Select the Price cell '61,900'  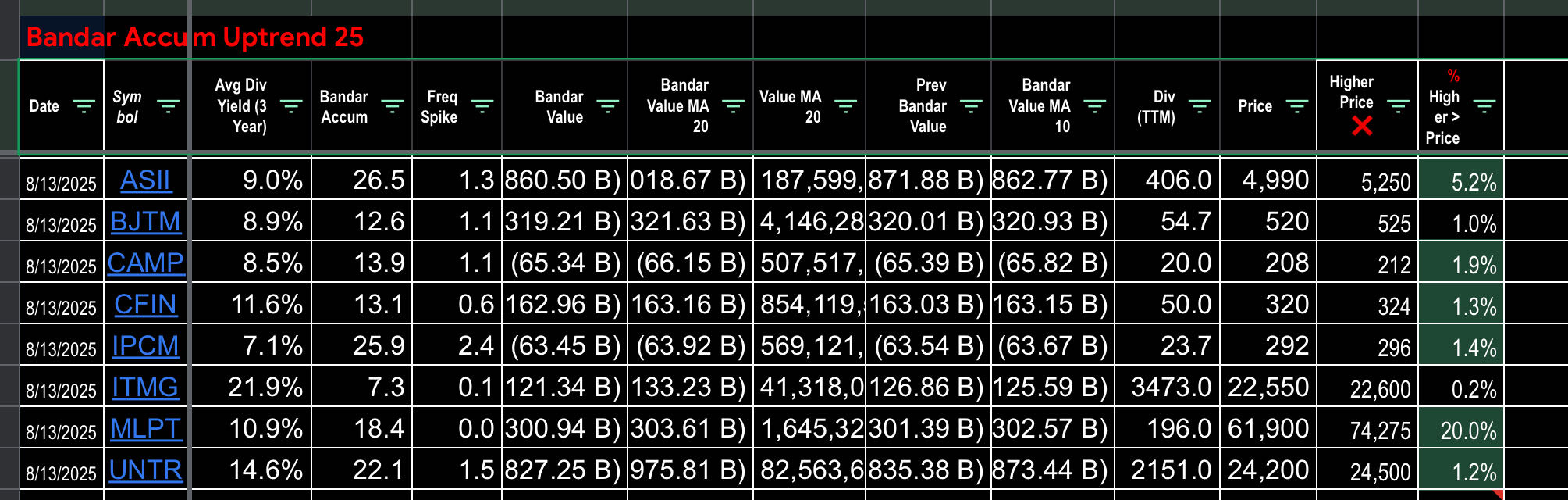pos(1268,429)
